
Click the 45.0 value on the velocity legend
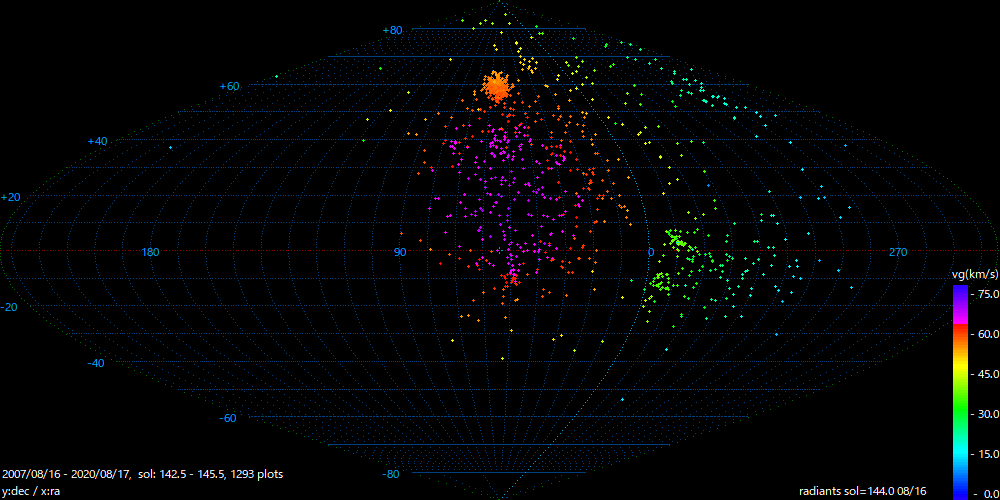pos(986,374)
